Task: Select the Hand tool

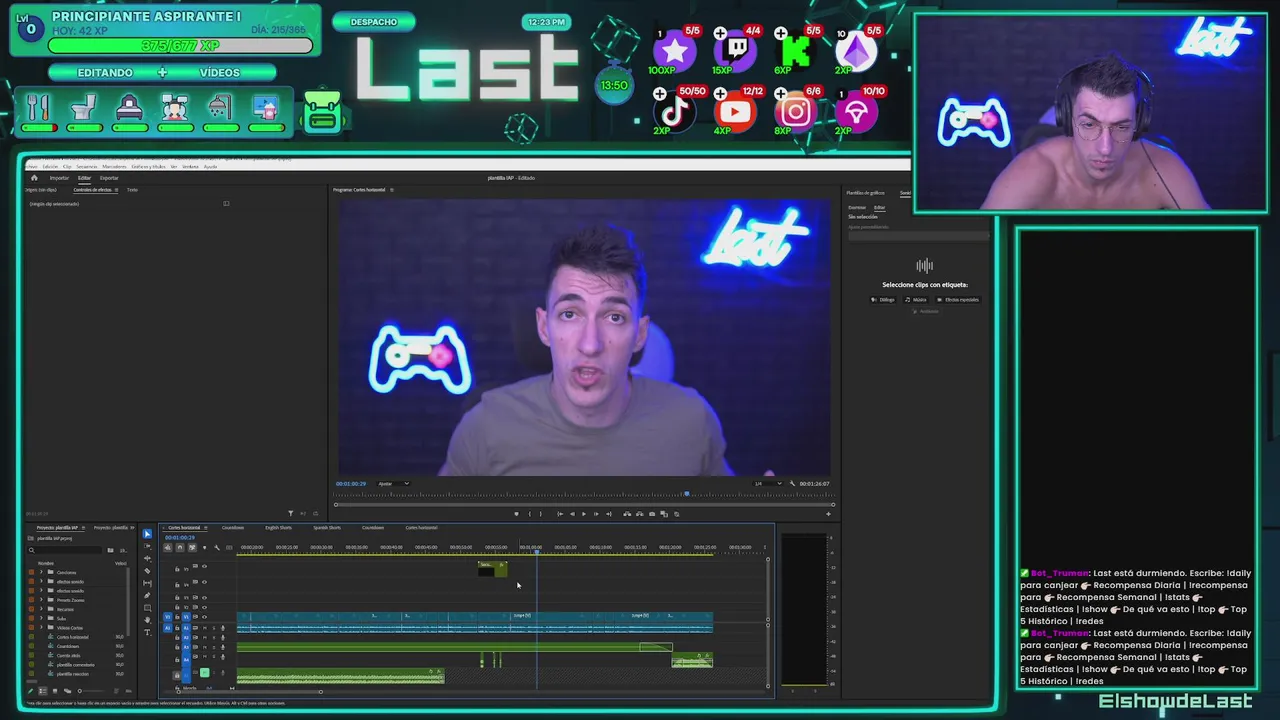Action: pyautogui.click(x=147, y=620)
